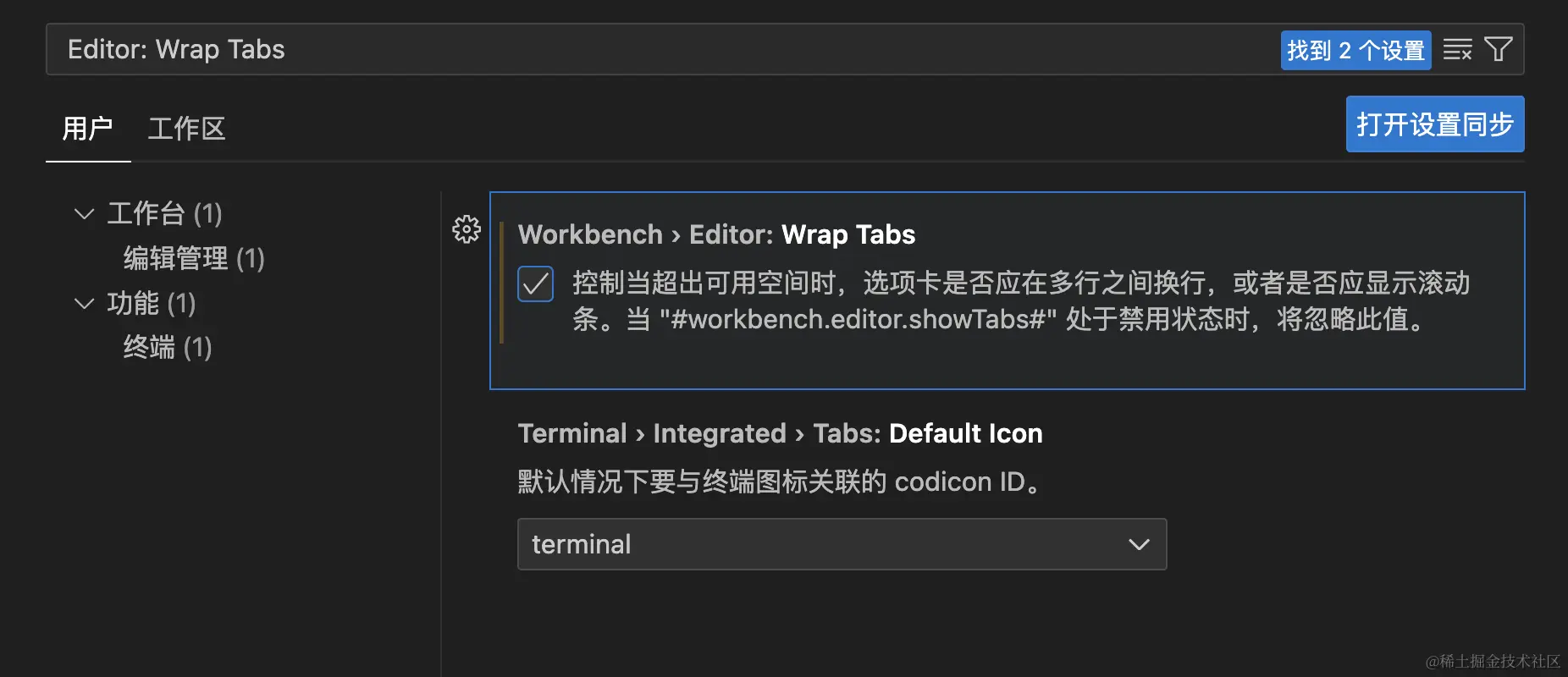Click the Terminal Tabs: Default Icon title

[x=779, y=433]
